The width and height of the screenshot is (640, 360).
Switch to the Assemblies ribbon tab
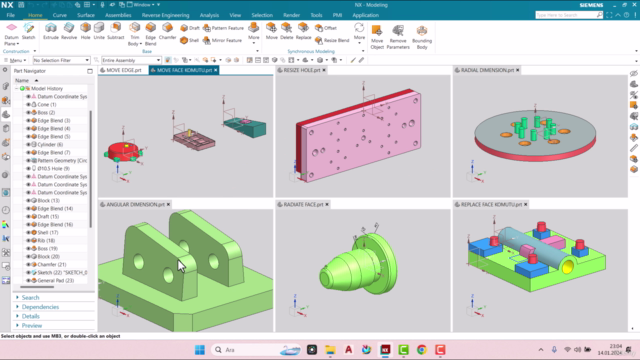pos(118,15)
